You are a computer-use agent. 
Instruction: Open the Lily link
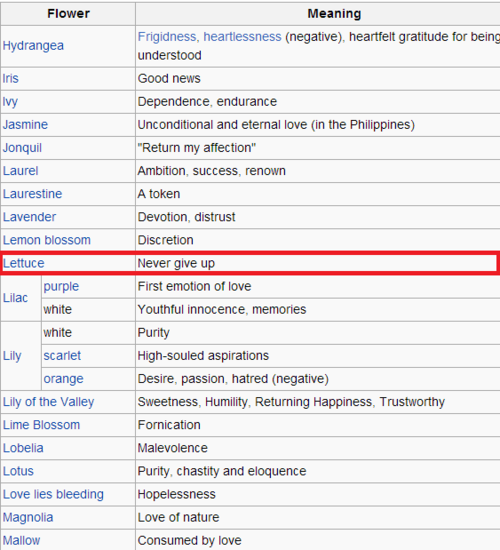(12, 356)
